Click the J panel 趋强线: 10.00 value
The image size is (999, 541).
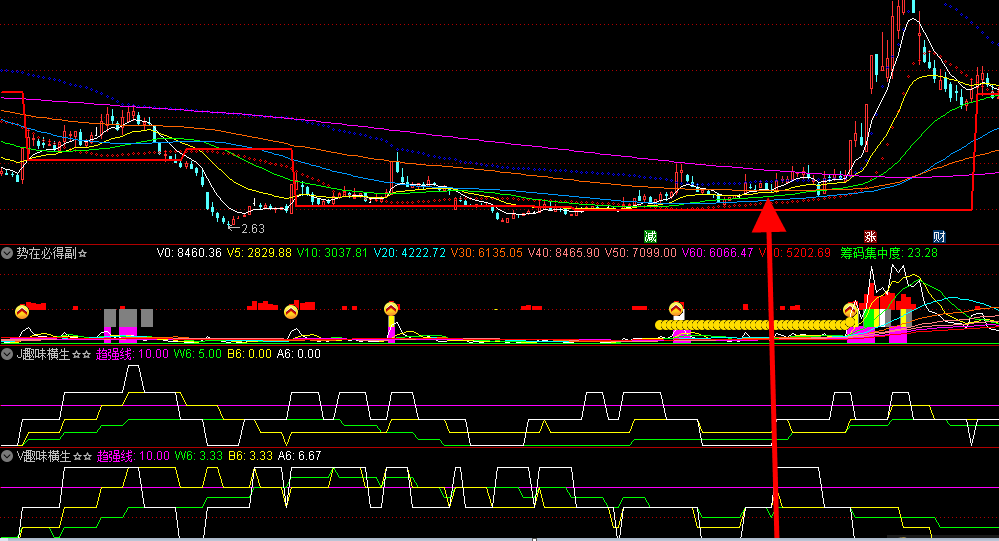point(132,354)
